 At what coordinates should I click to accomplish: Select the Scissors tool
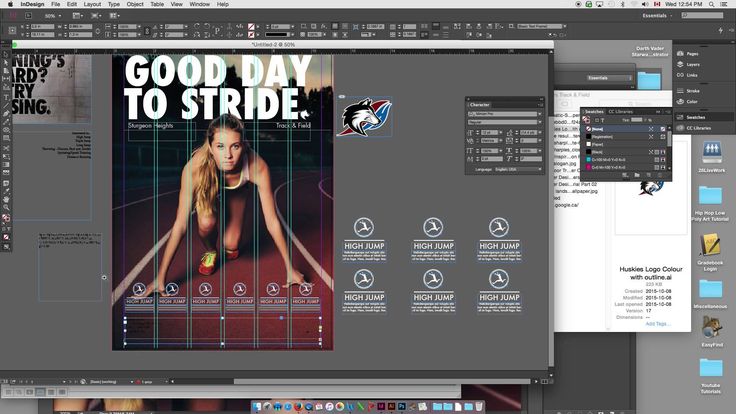click(x=6, y=148)
